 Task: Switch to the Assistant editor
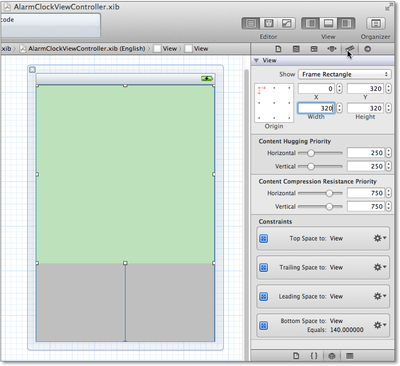269,23
